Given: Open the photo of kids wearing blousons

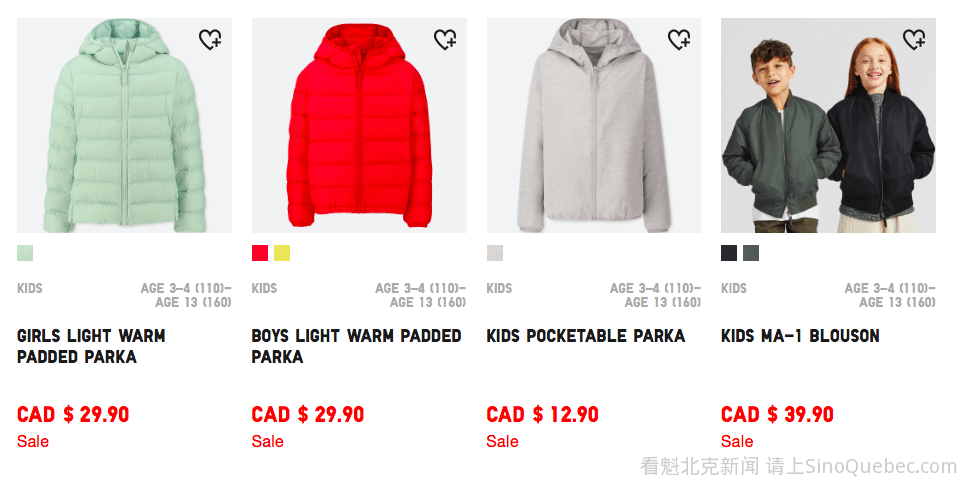Looking at the screenshot, I should click(x=828, y=125).
